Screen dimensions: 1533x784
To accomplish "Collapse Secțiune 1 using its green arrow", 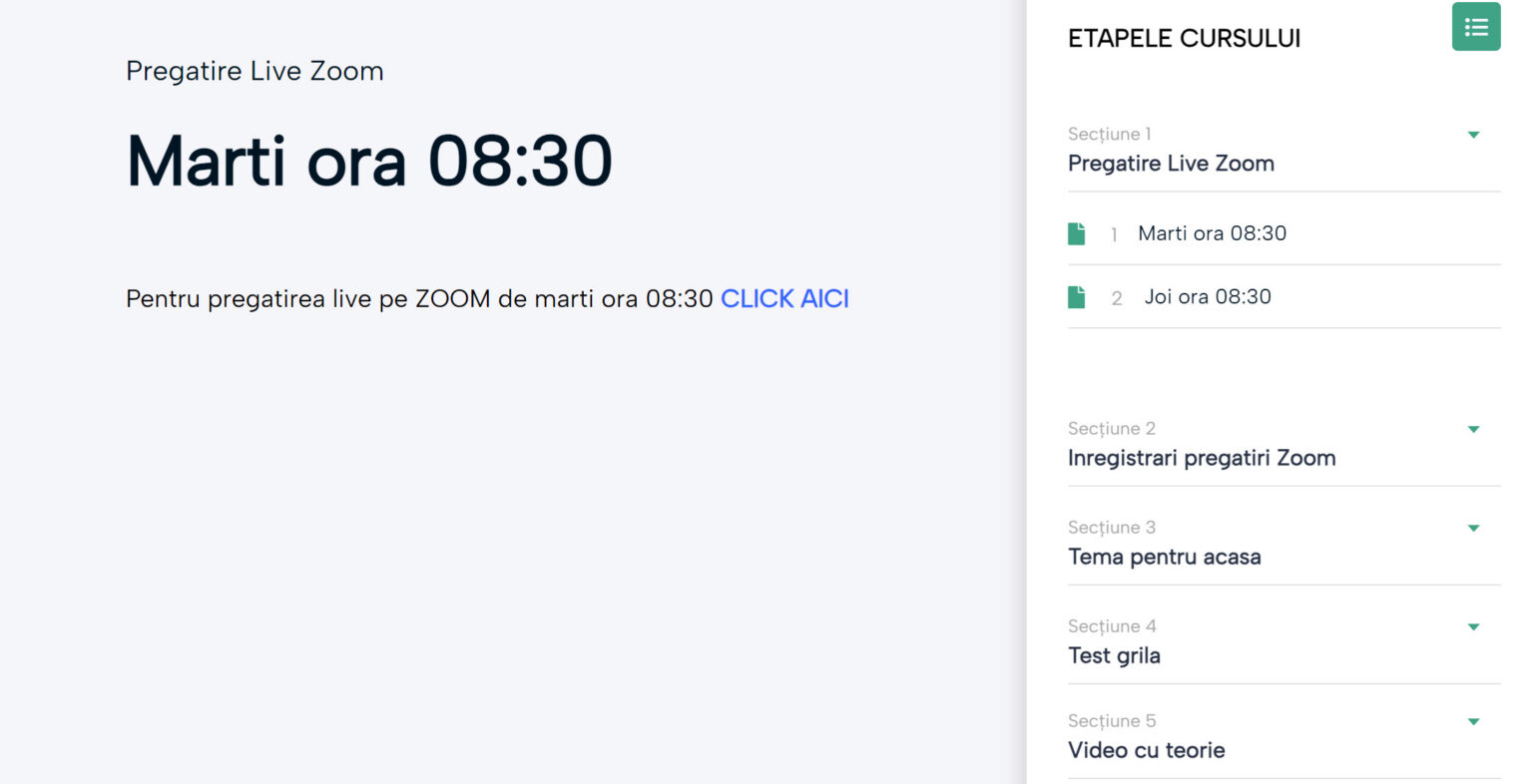I will pyautogui.click(x=1473, y=135).
